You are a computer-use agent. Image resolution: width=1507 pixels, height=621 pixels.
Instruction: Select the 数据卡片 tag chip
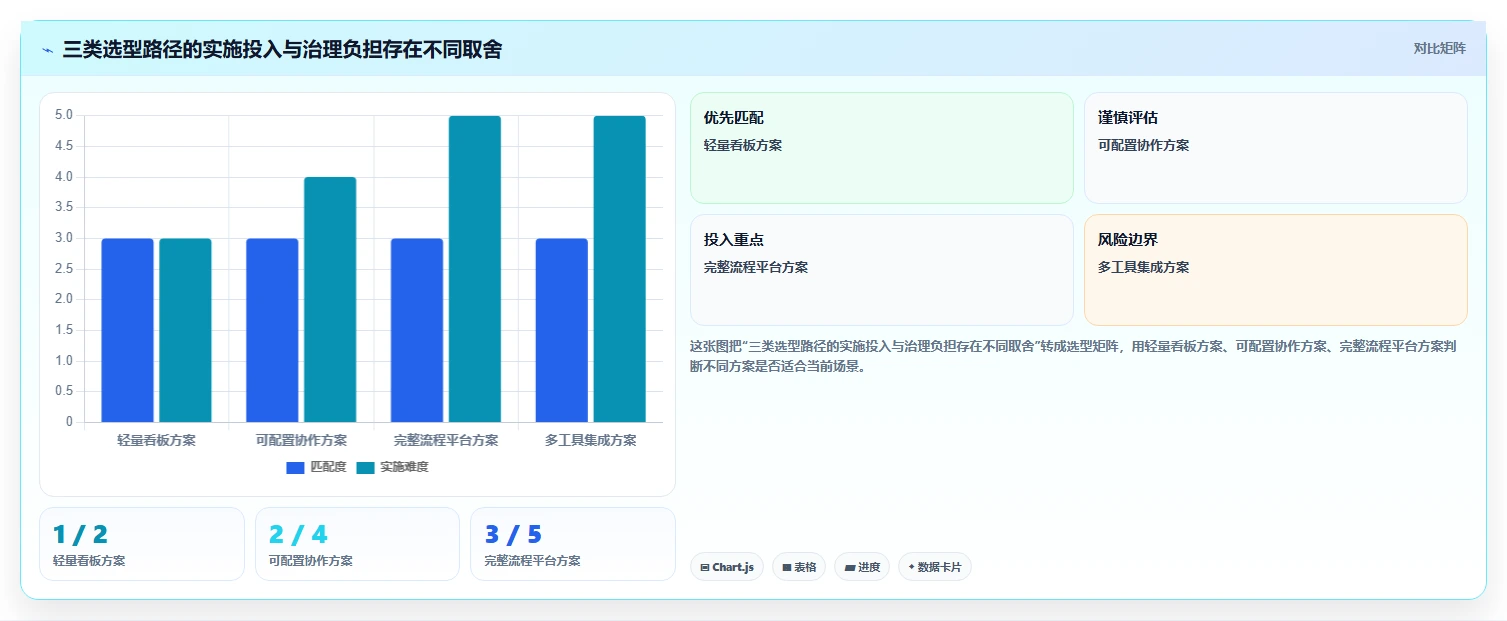coord(935,567)
